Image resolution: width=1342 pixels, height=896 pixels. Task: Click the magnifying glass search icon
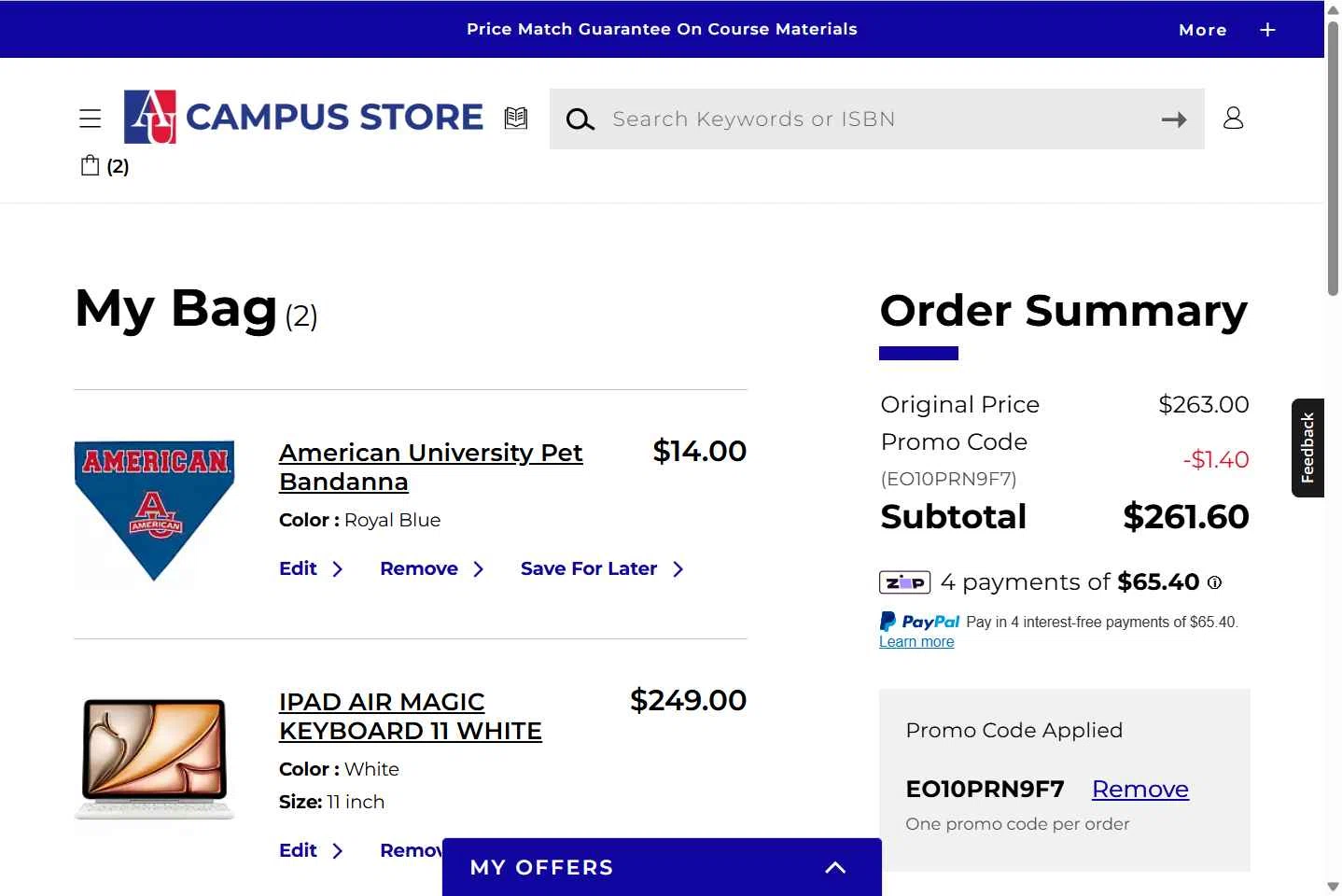(580, 119)
